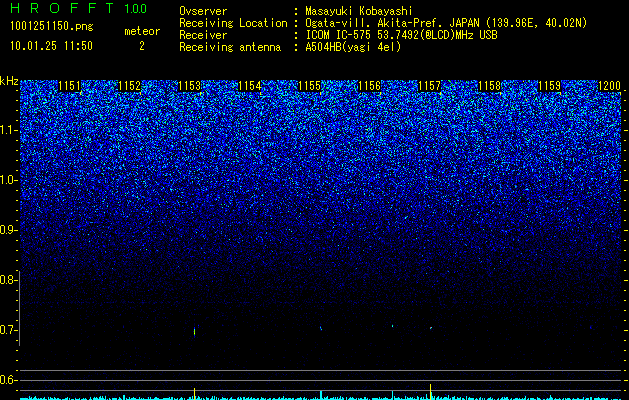Image resolution: width=629 pixels, height=400 pixels.
Task: Click the tall yellow level spike near 1157
Action: pos(430,392)
